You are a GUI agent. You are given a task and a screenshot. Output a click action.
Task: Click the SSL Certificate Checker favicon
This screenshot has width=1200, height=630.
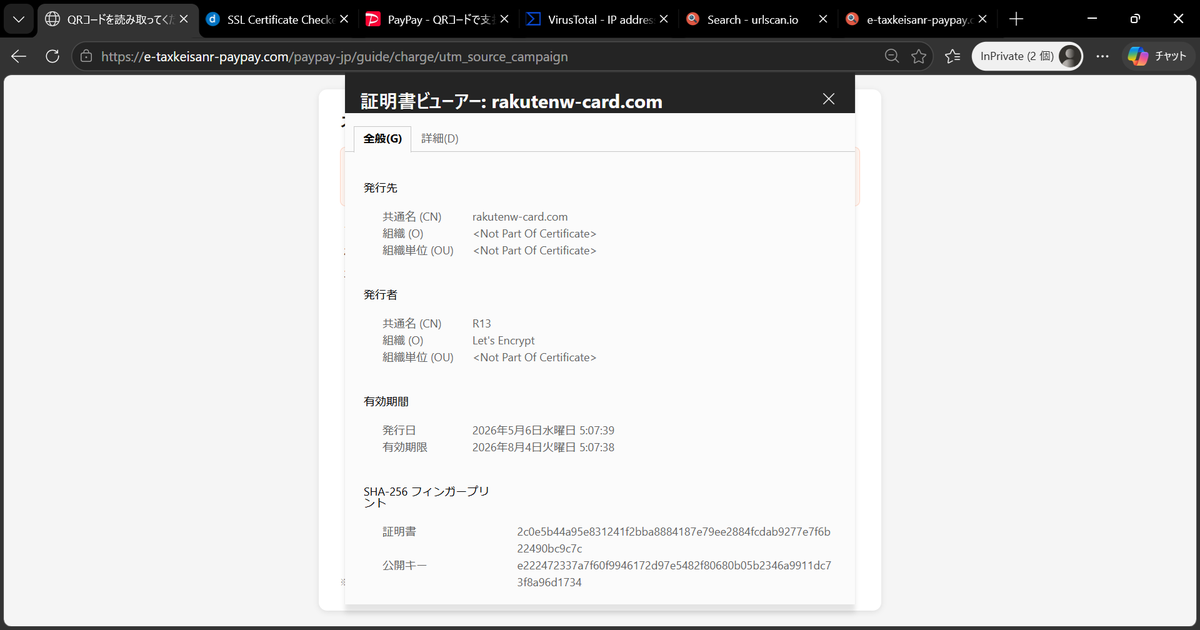pyautogui.click(x=213, y=19)
